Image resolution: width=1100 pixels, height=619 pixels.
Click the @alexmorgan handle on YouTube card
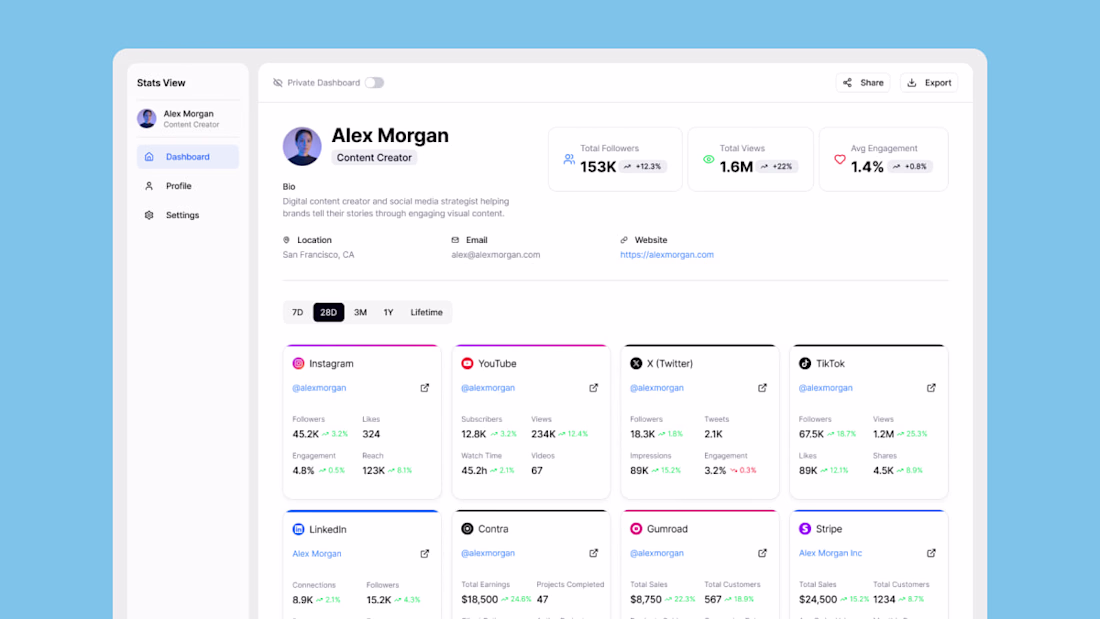point(488,388)
